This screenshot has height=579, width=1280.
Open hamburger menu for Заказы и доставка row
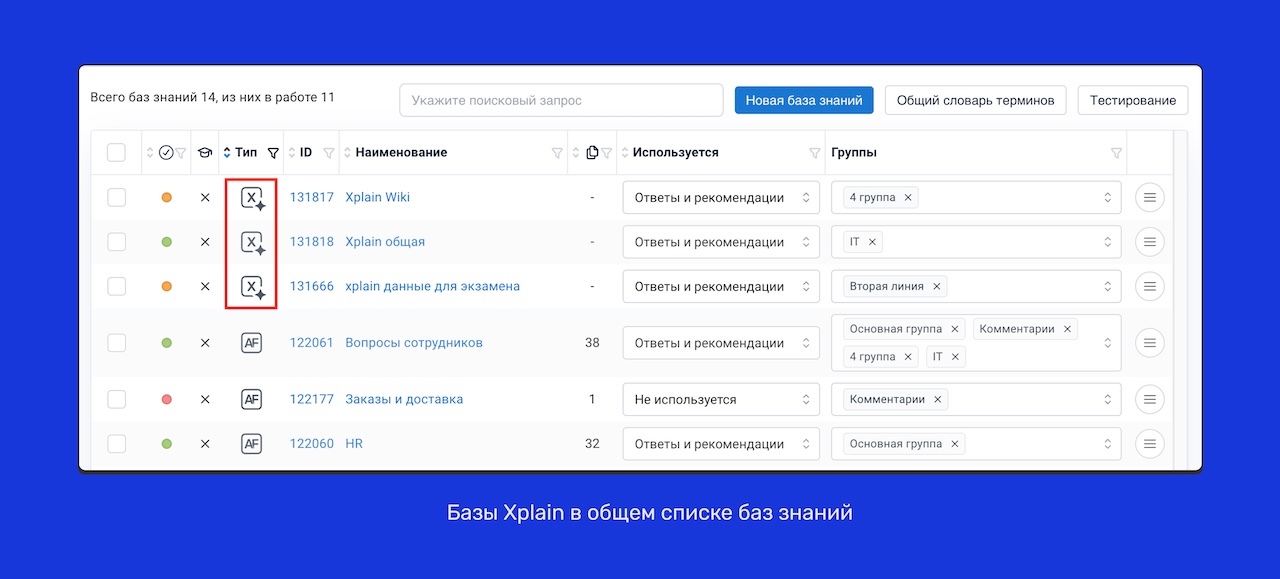click(1150, 399)
